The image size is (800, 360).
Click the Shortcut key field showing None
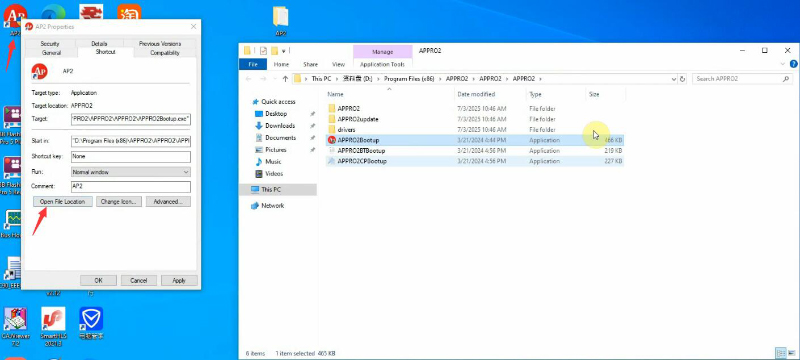[x=131, y=157]
